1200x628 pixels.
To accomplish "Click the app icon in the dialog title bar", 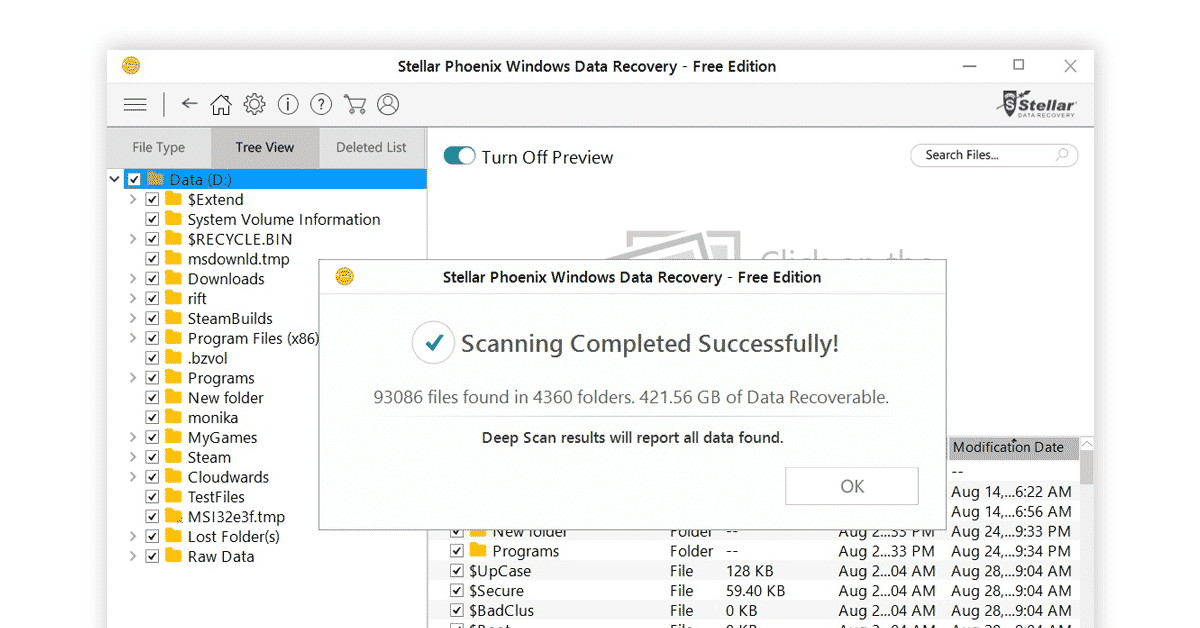I will [x=344, y=277].
